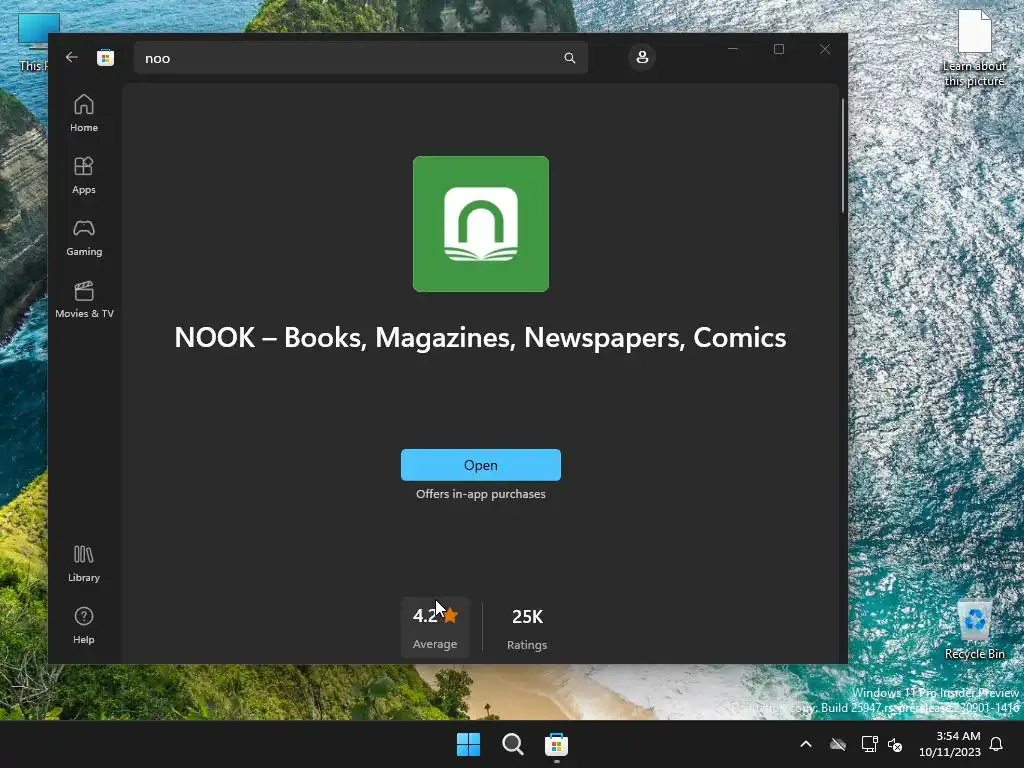Click the search magnifier icon

tap(569, 58)
